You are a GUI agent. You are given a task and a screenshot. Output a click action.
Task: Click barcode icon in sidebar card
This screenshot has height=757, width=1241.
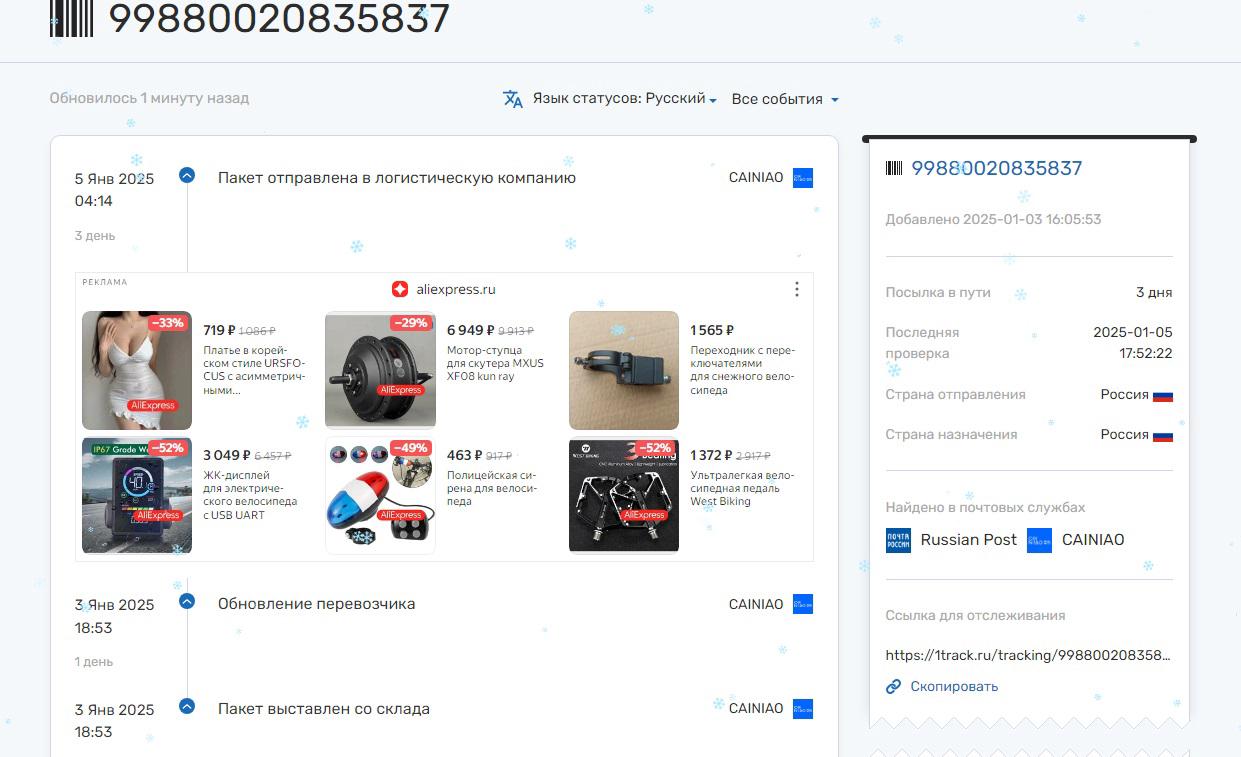coord(894,168)
